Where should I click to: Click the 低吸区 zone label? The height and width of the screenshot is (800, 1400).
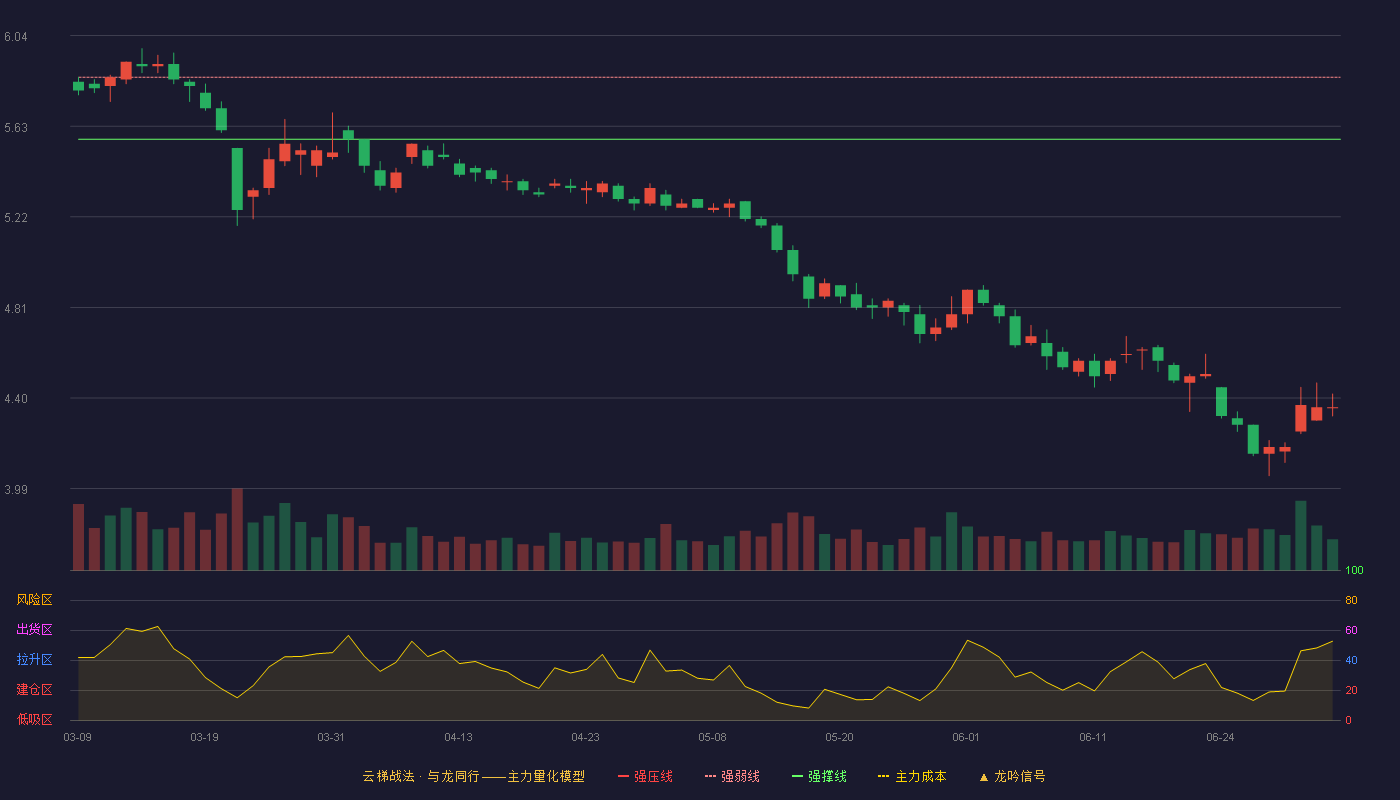[34, 719]
